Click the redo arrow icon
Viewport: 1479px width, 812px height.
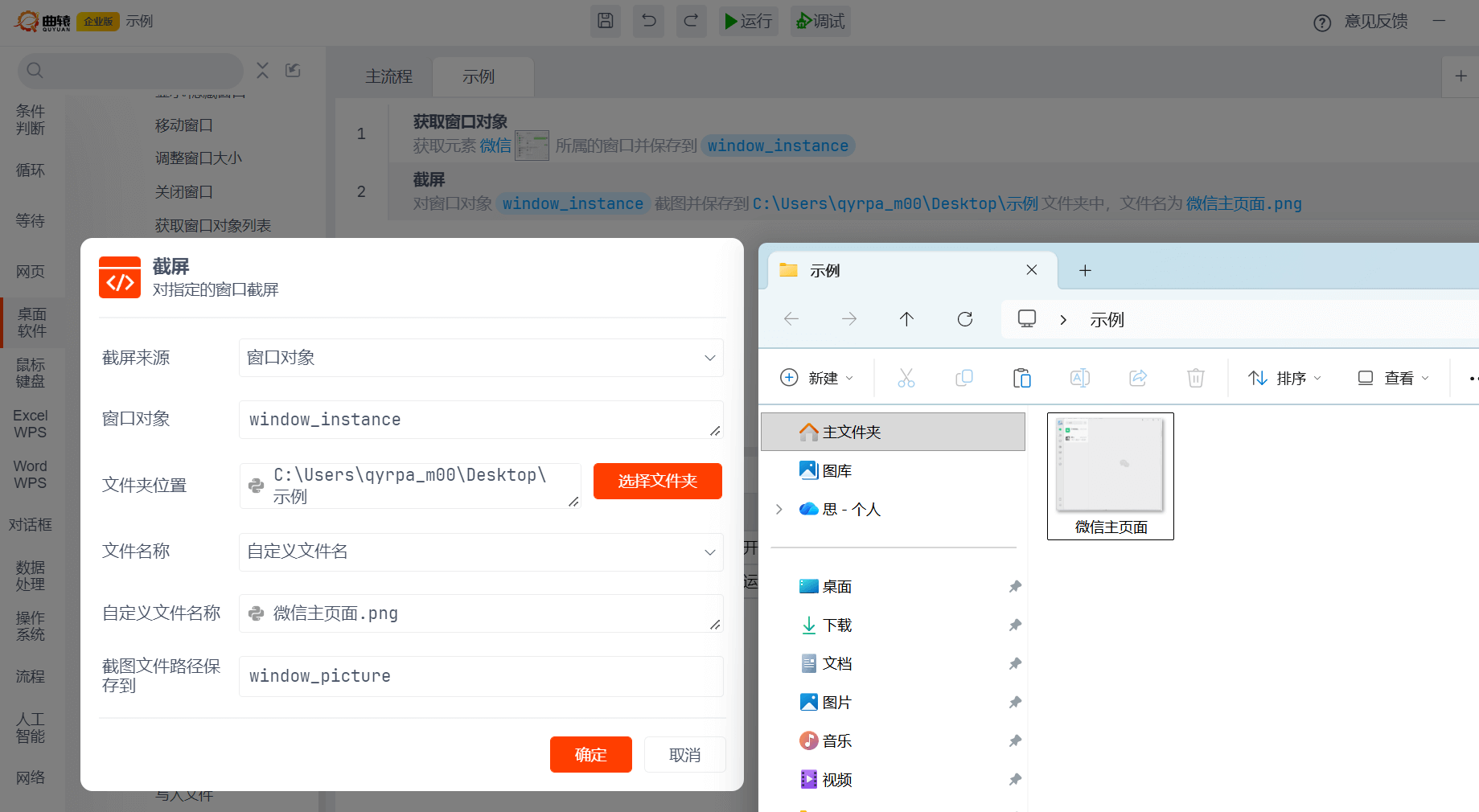tap(691, 21)
